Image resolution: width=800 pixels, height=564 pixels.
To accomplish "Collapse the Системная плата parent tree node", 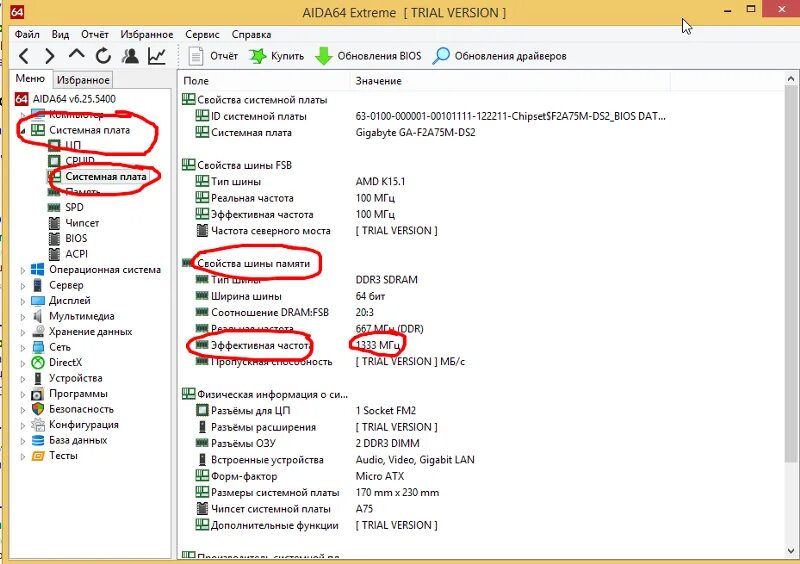I will click(x=22, y=131).
